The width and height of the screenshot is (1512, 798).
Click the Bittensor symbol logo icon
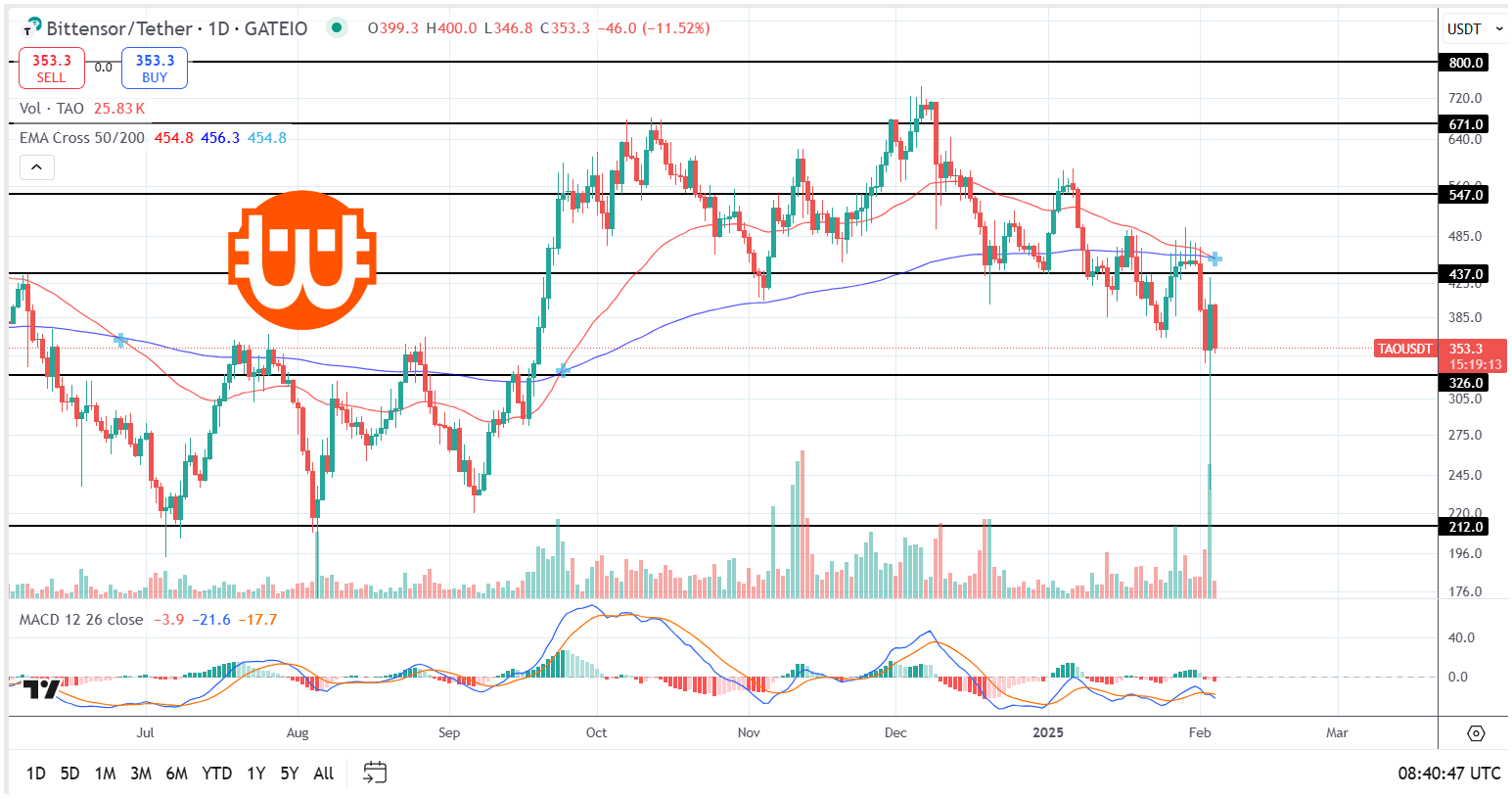pos(32,27)
